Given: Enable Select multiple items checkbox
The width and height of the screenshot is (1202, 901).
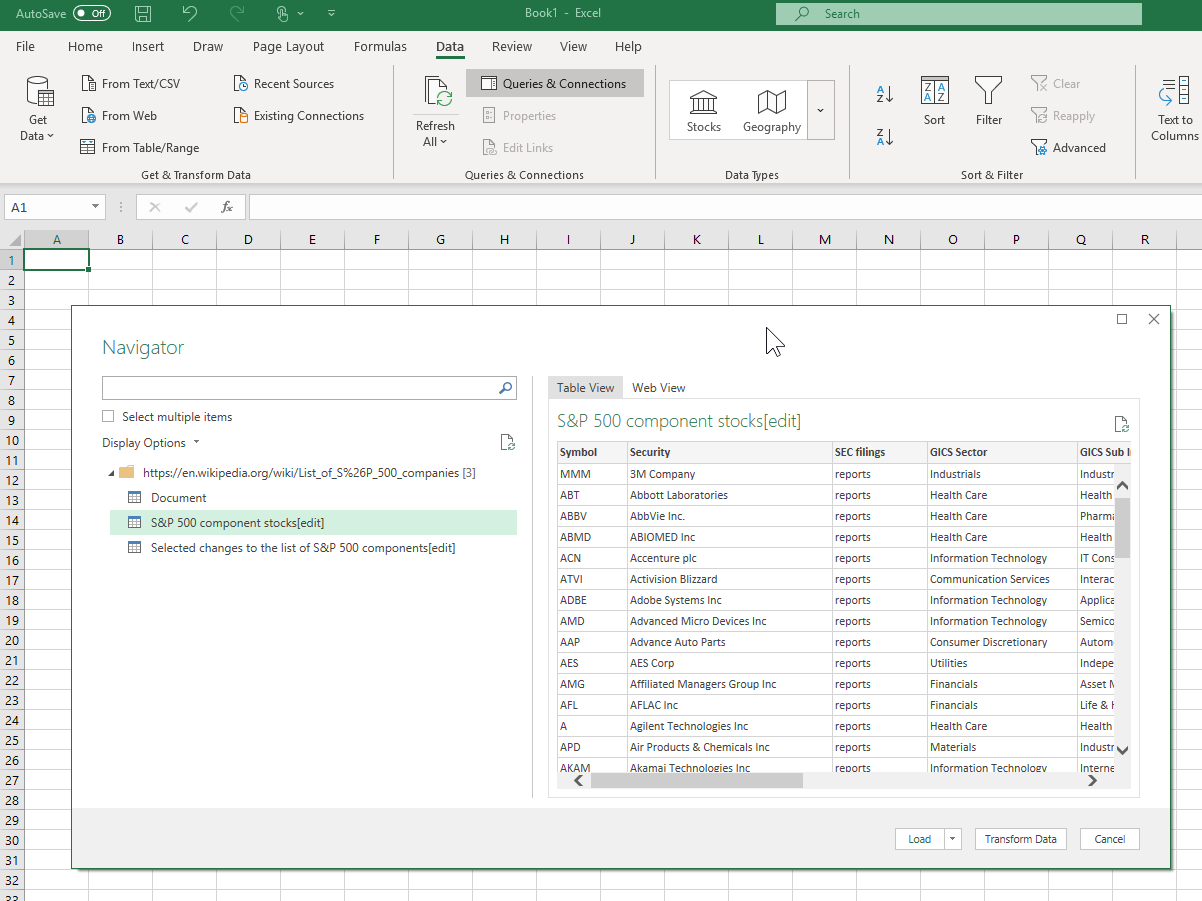Looking at the screenshot, I should click(x=108, y=417).
